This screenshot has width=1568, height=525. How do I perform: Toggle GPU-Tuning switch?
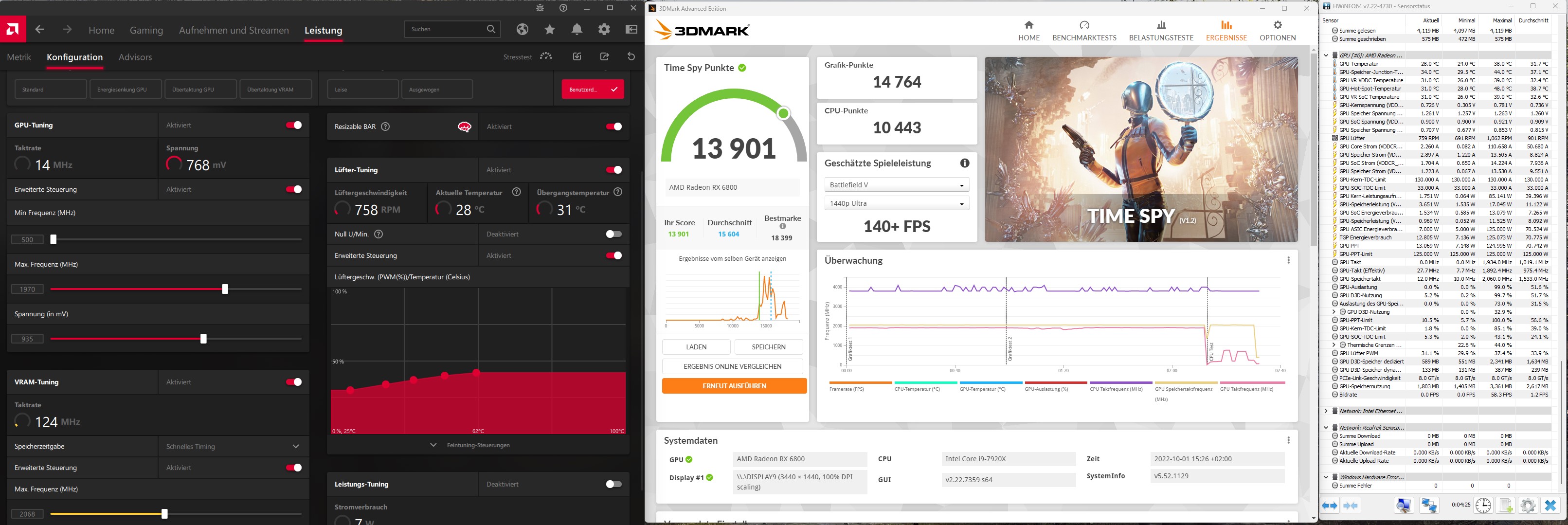pyautogui.click(x=294, y=125)
